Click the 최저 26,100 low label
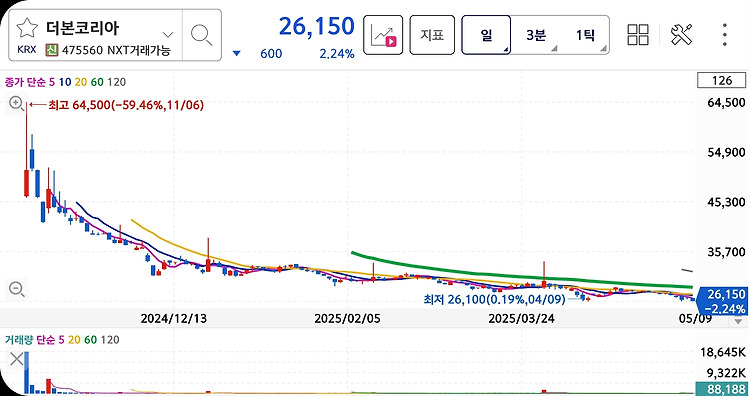 pyautogui.click(x=494, y=300)
